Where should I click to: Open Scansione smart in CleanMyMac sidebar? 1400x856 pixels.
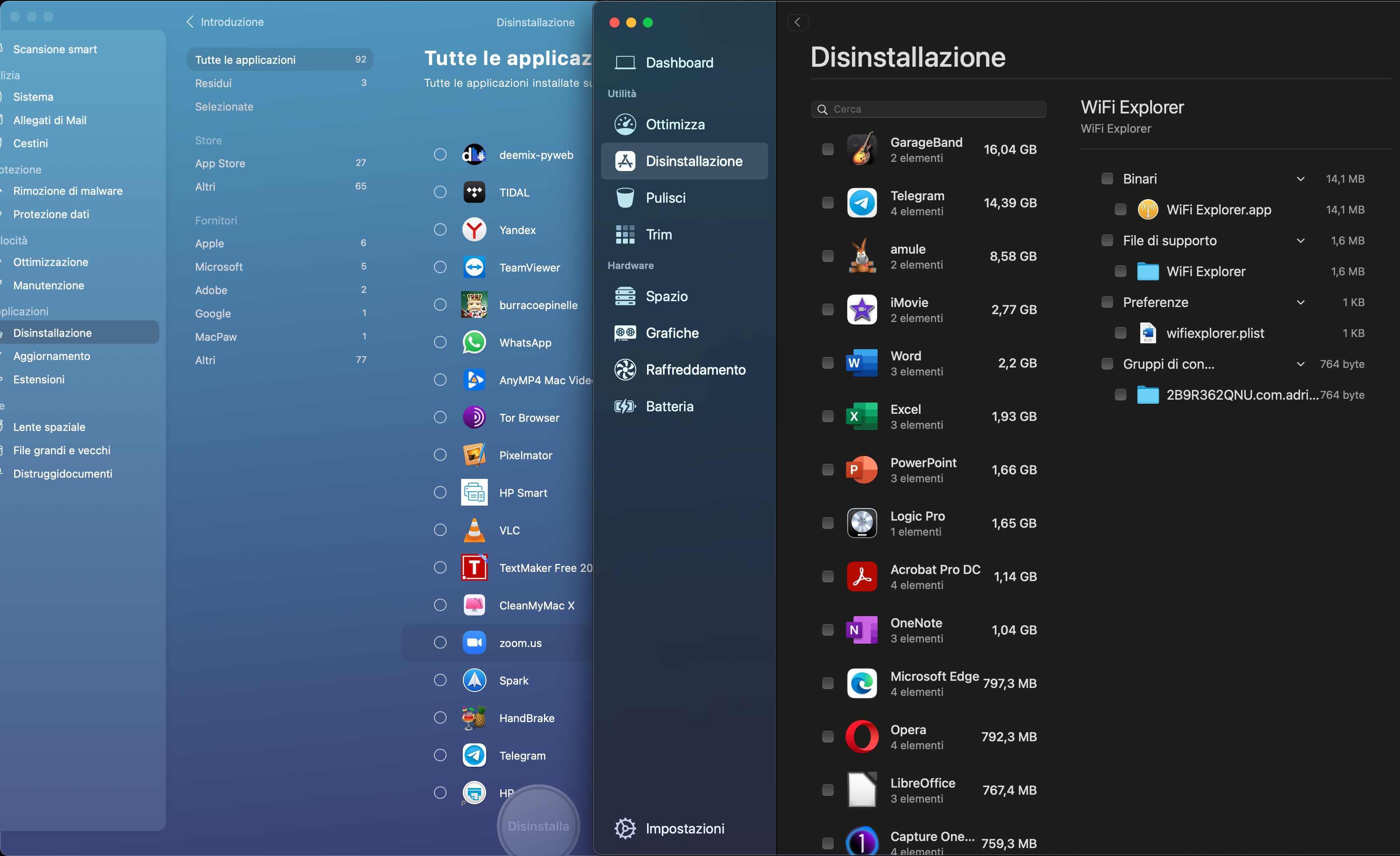[80, 50]
